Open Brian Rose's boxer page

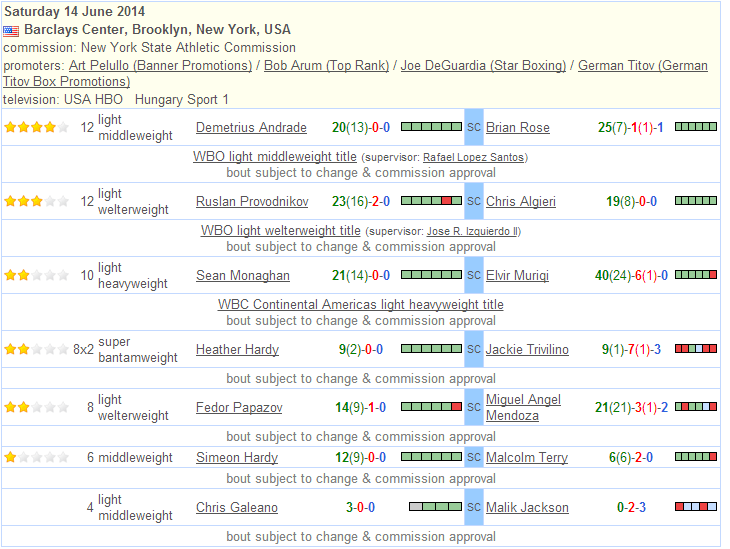(518, 128)
